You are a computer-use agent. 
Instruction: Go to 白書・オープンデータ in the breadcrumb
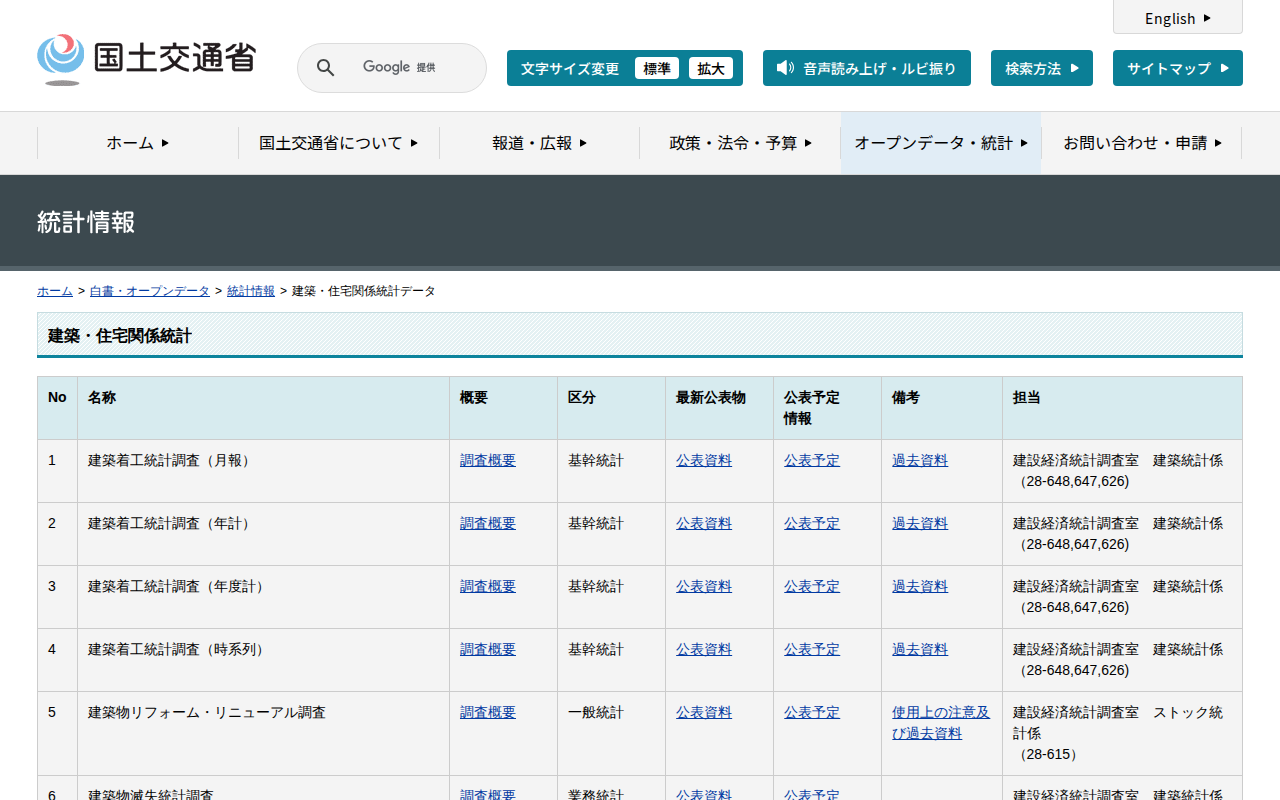150,291
